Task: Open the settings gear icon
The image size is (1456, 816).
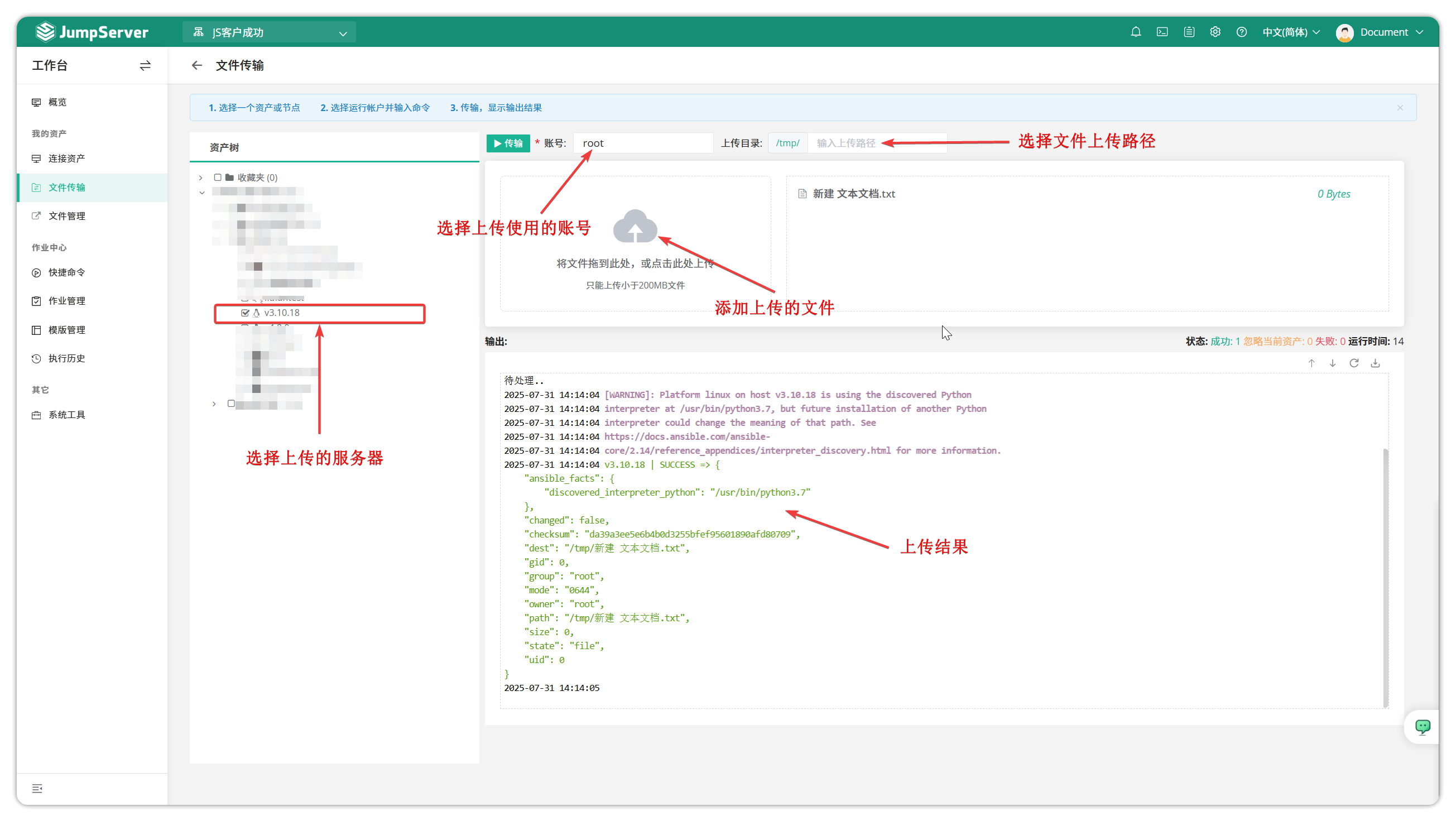Action: pos(1215,32)
